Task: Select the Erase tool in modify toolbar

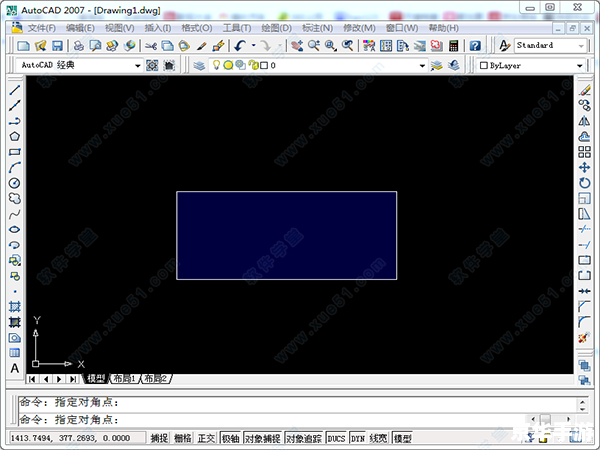Action: tap(585, 90)
